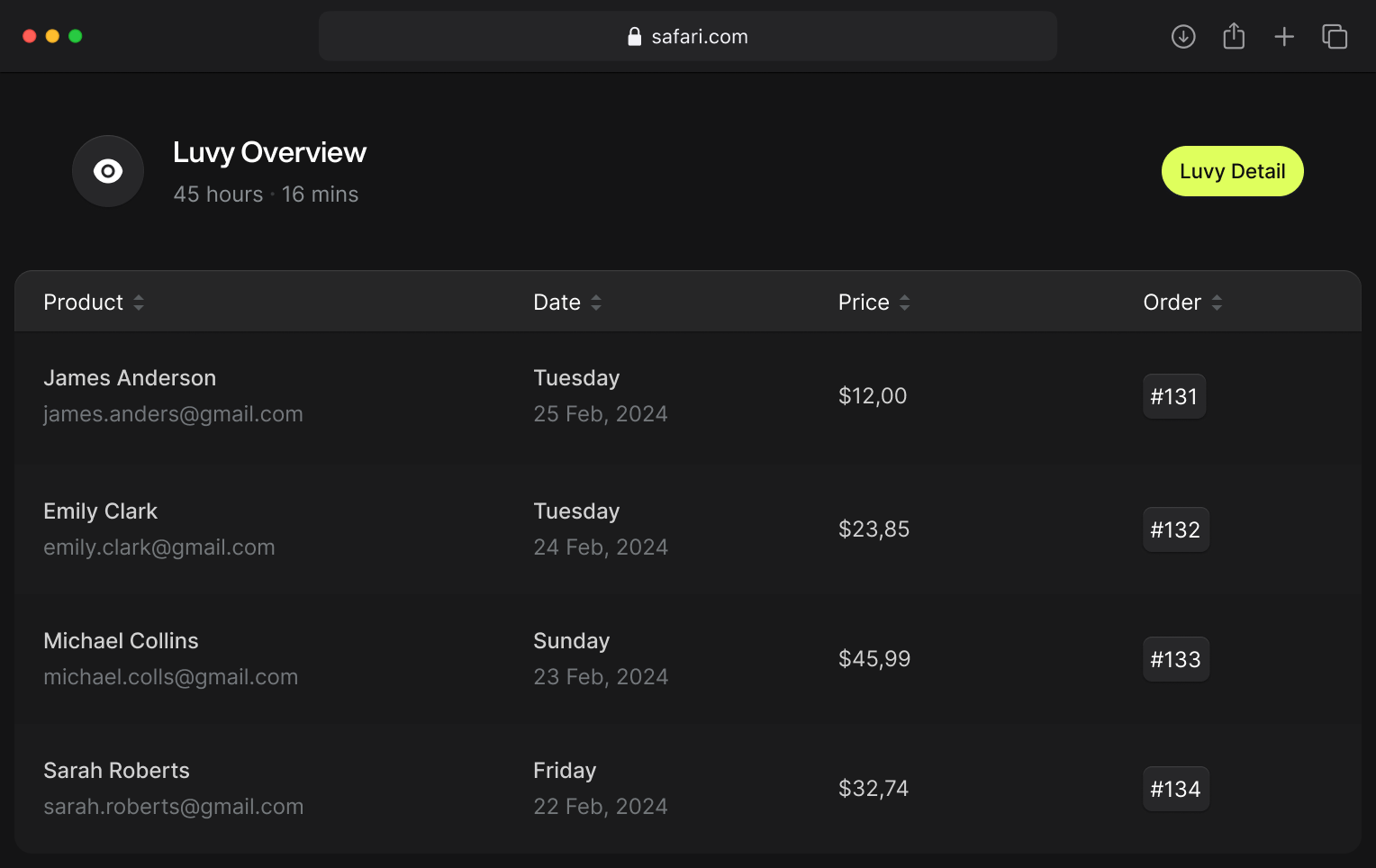Show the tab overview icon
Viewport: 1376px width, 868px height.
pos(1335,37)
